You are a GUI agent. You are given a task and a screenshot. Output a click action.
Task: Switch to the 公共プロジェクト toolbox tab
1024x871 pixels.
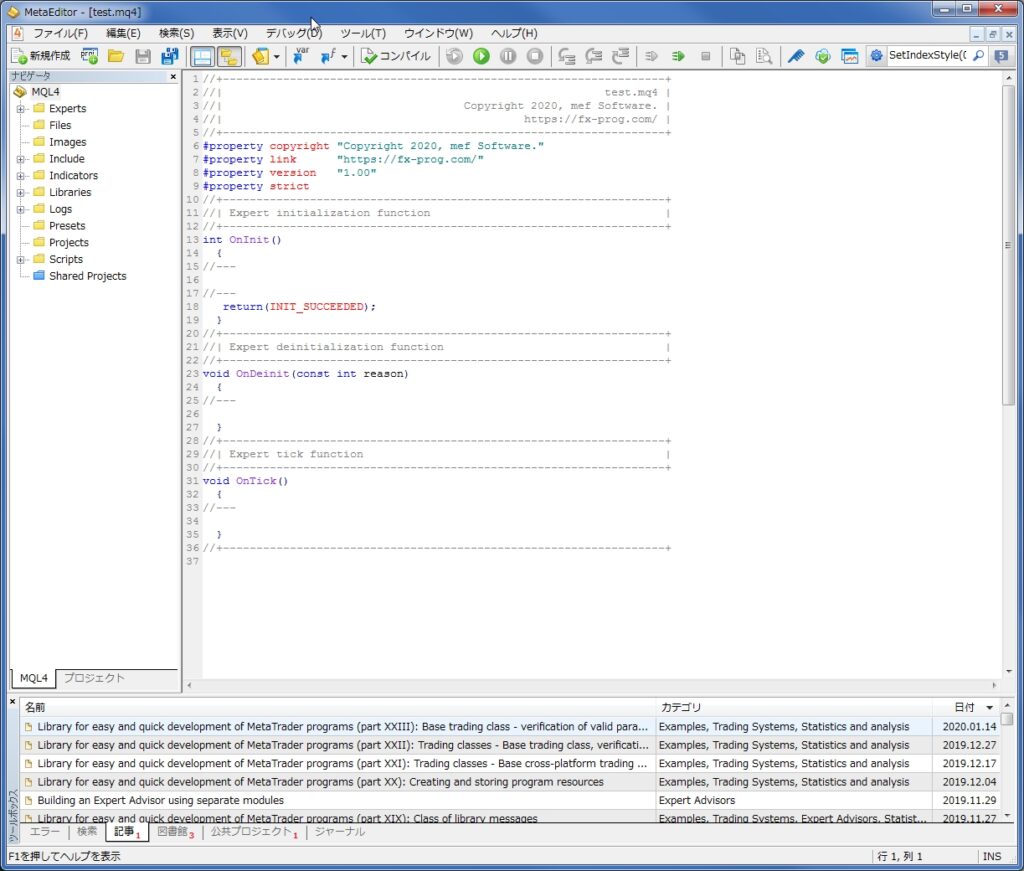click(x=253, y=831)
